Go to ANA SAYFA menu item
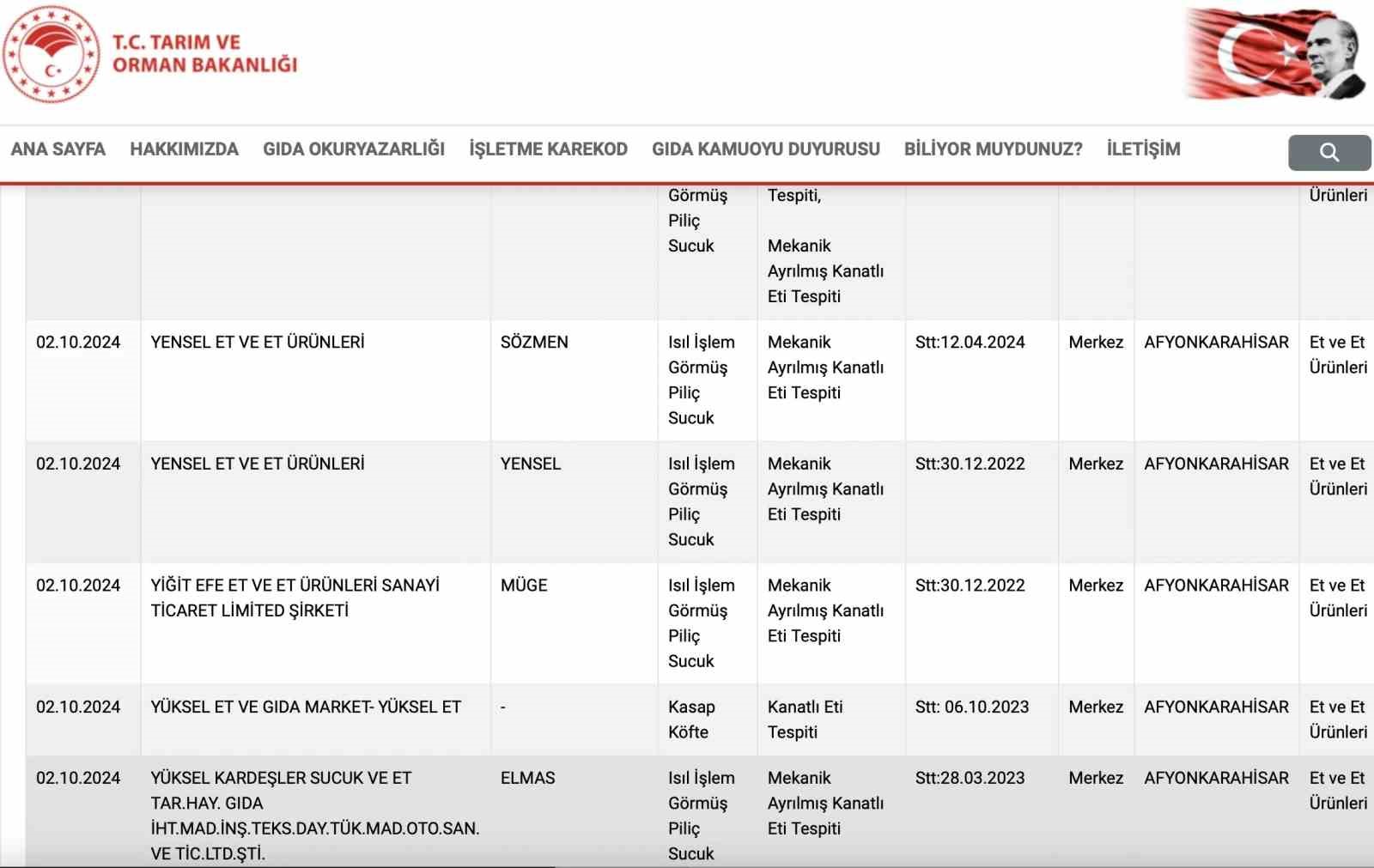1374x868 pixels. click(58, 149)
